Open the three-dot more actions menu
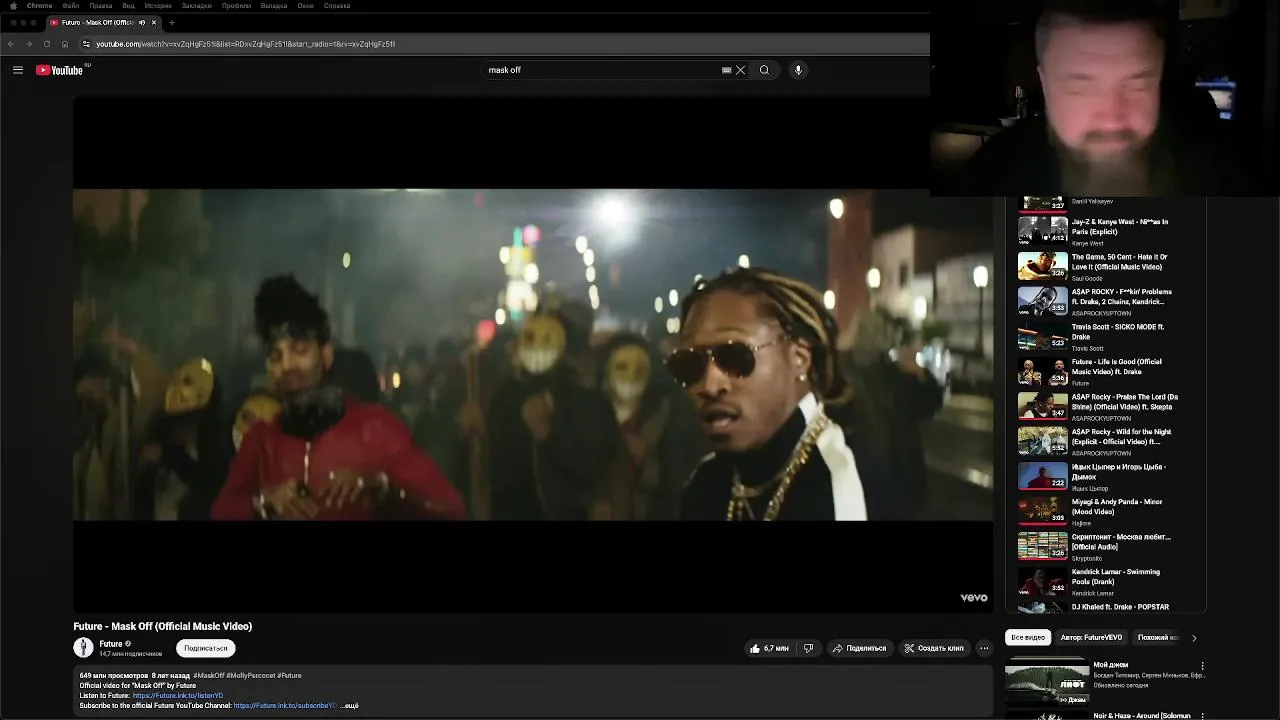The width and height of the screenshot is (1280, 720). tap(984, 648)
